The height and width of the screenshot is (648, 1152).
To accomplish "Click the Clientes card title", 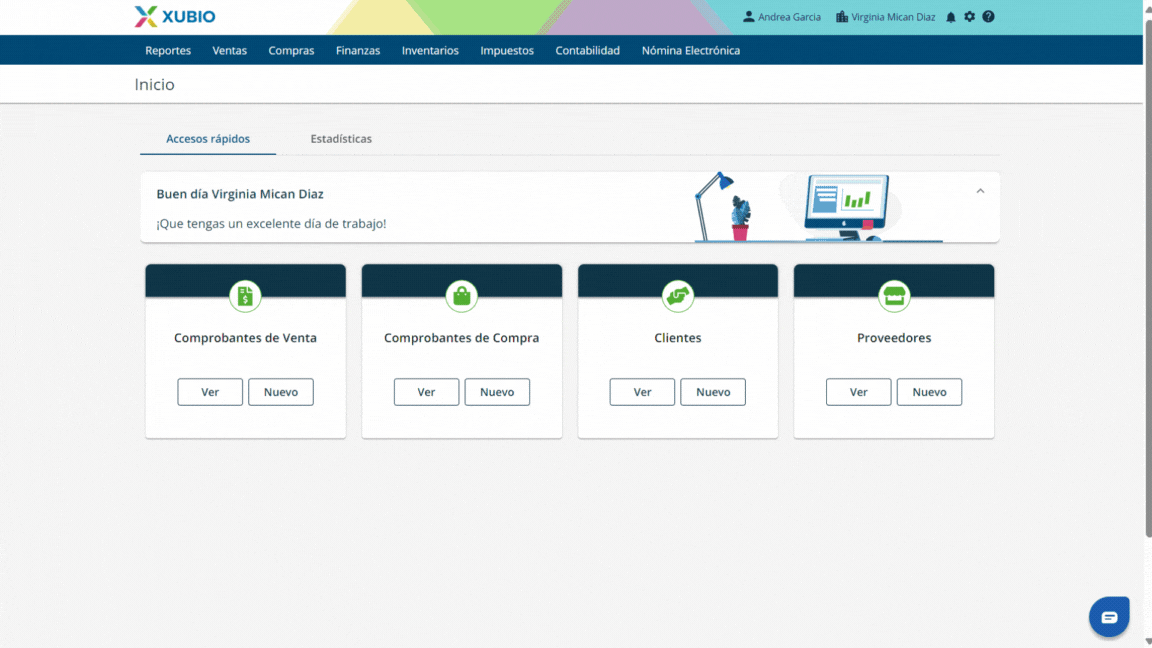I will point(677,338).
